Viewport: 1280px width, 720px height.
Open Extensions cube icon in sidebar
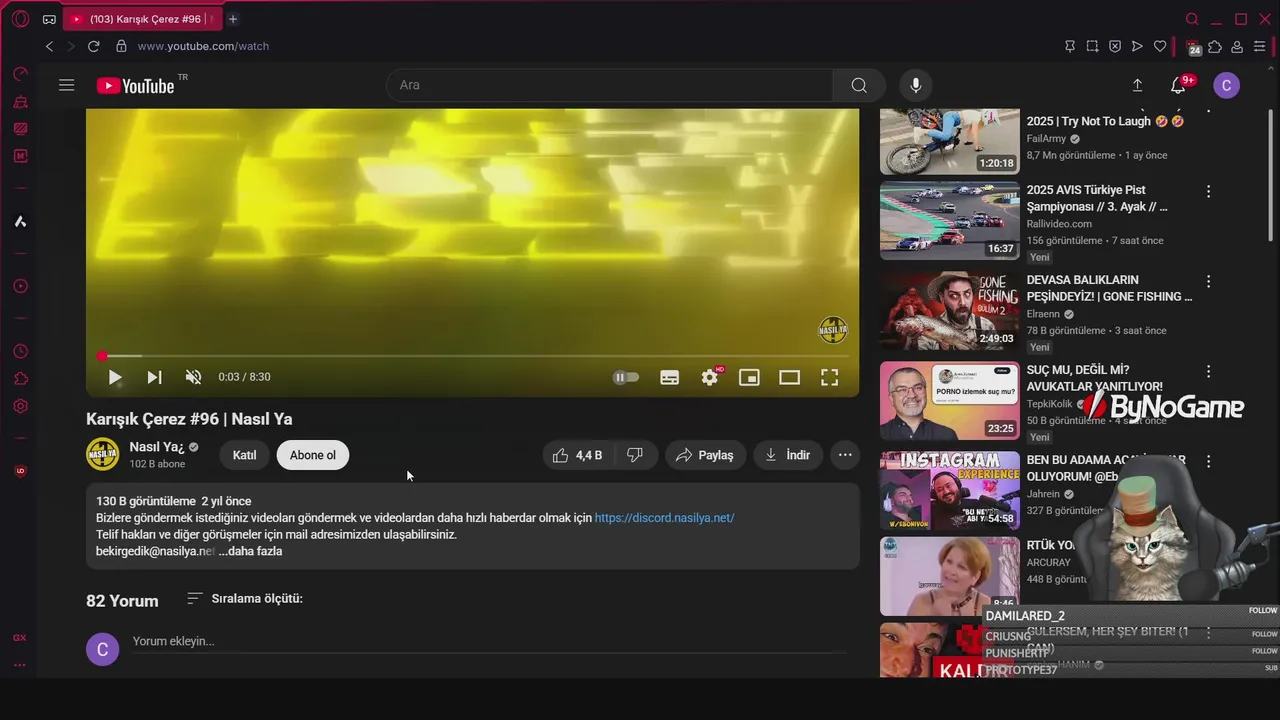[x=20, y=379]
